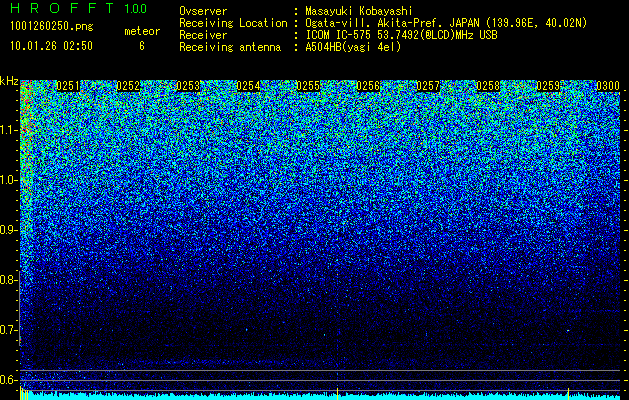
Task: Click the 1.1 kHz axis label
Action: [x=9, y=130]
